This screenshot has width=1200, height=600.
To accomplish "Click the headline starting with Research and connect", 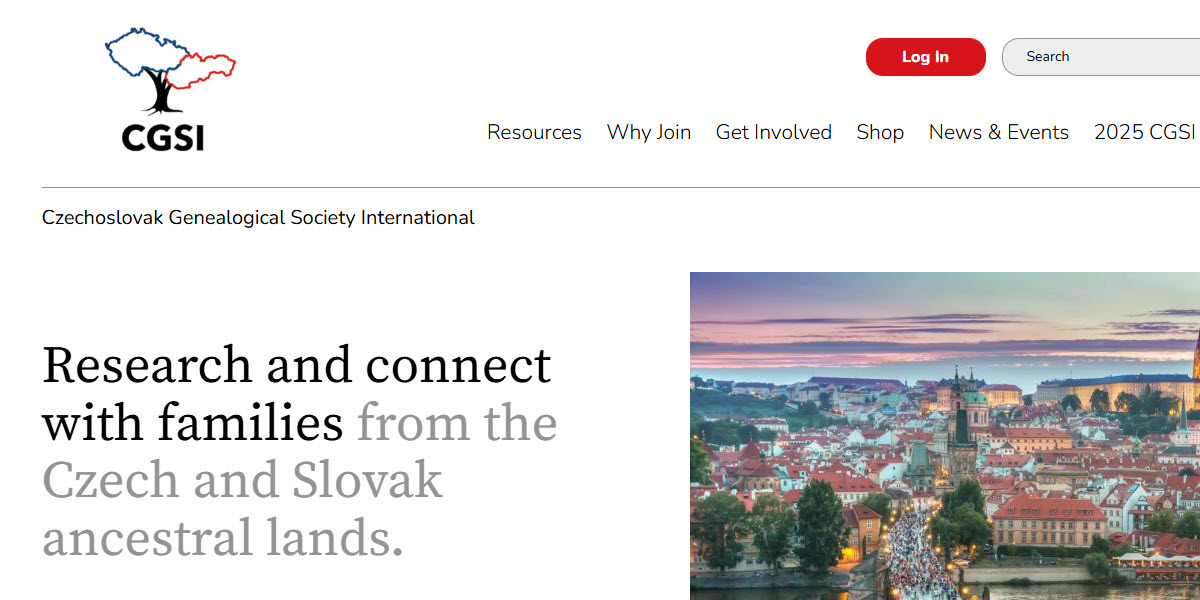I will click(295, 365).
